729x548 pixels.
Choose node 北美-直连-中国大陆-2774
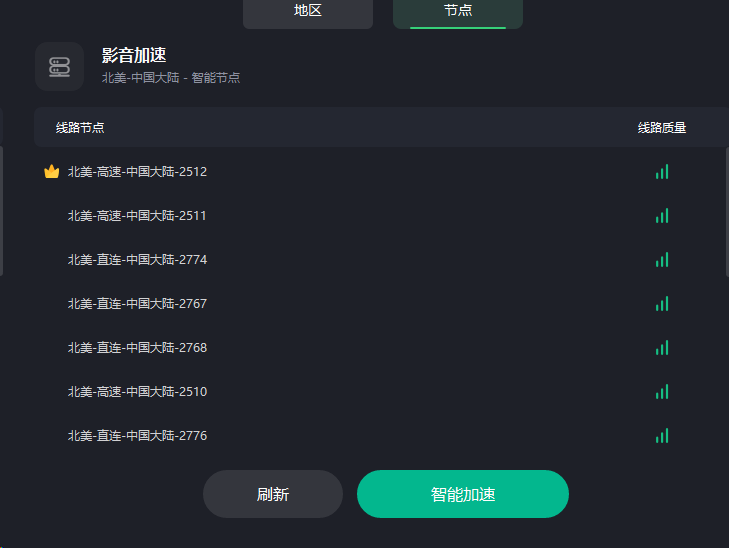click(x=379, y=259)
